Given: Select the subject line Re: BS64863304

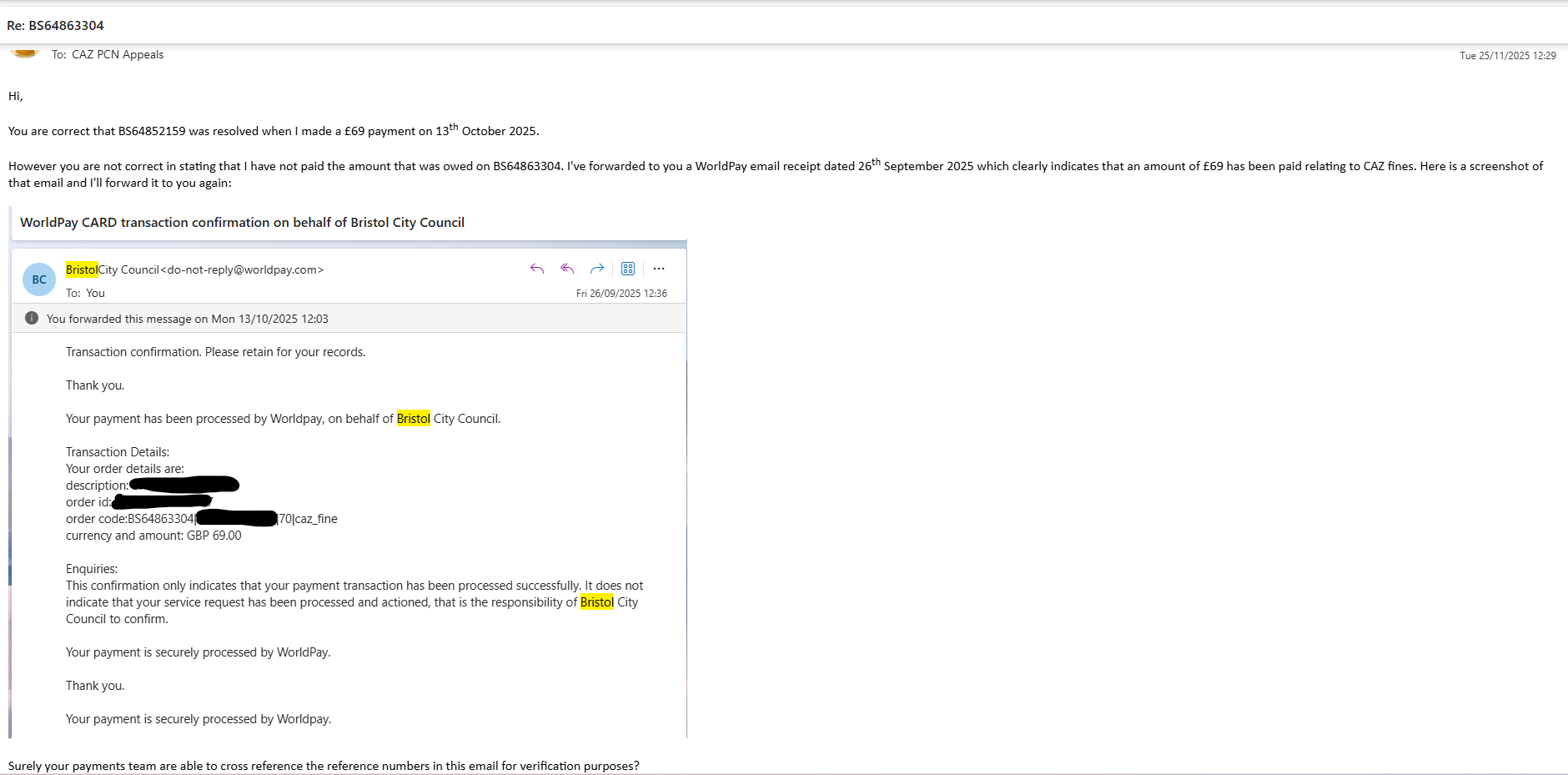Looking at the screenshot, I should pos(55,25).
